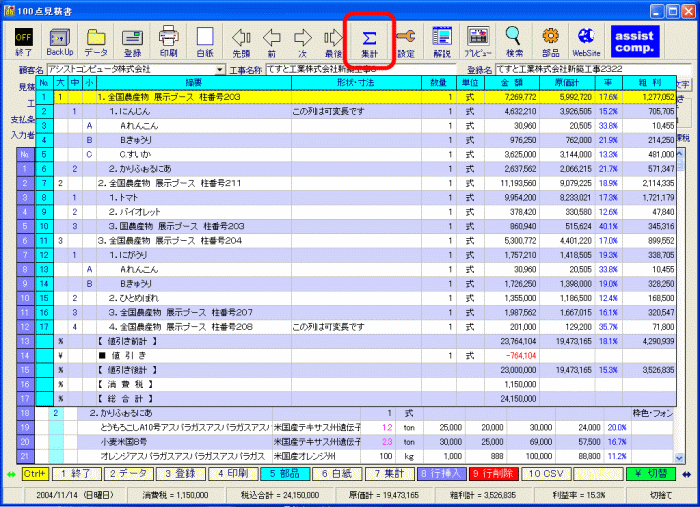Click the 7 集計 function button
Viewport: 700px width, 507px height.
coord(389,474)
